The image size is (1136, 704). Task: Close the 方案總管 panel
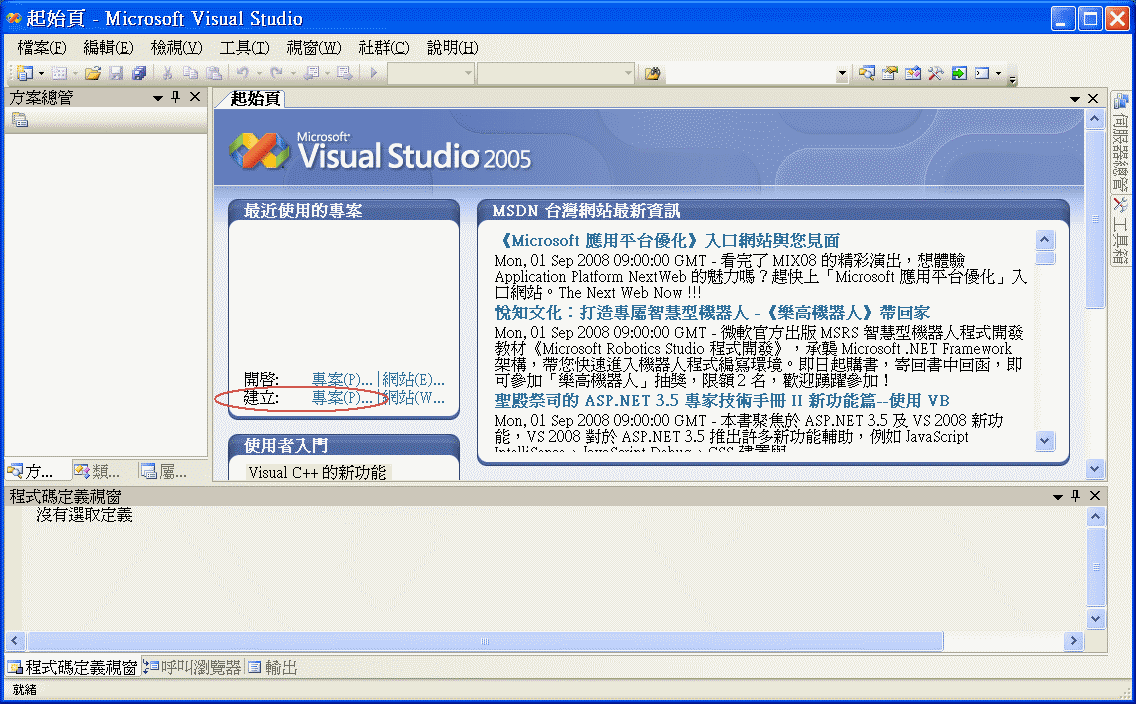tap(195, 97)
